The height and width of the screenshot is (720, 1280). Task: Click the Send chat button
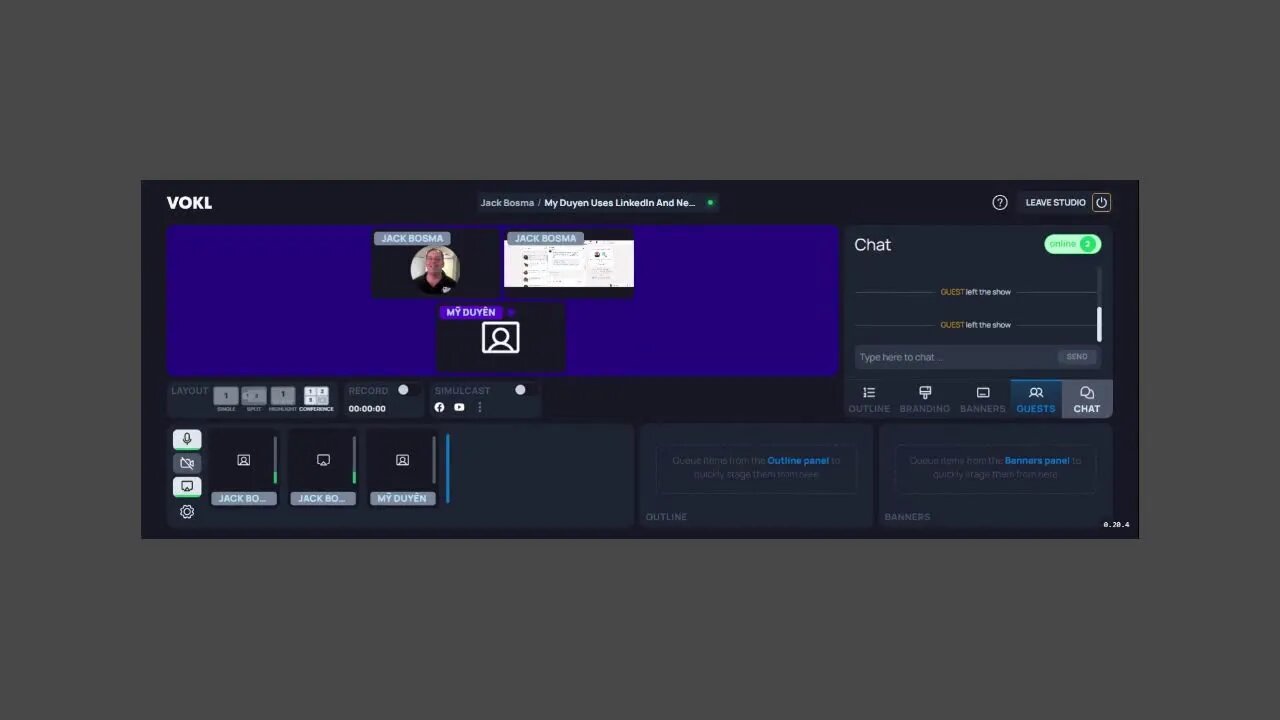click(x=1077, y=357)
